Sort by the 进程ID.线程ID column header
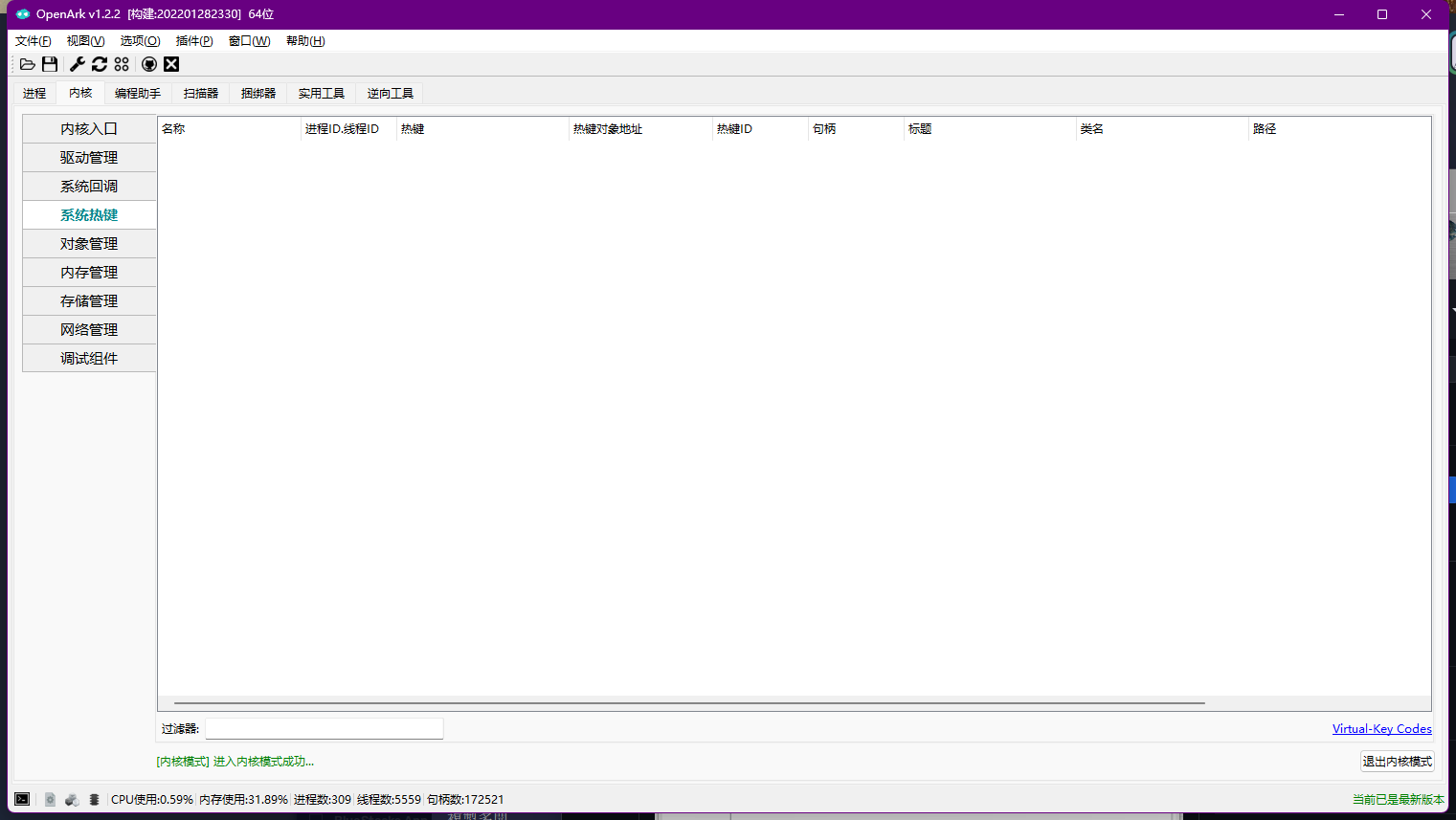Viewport: 1456px width, 820px height. (348, 129)
